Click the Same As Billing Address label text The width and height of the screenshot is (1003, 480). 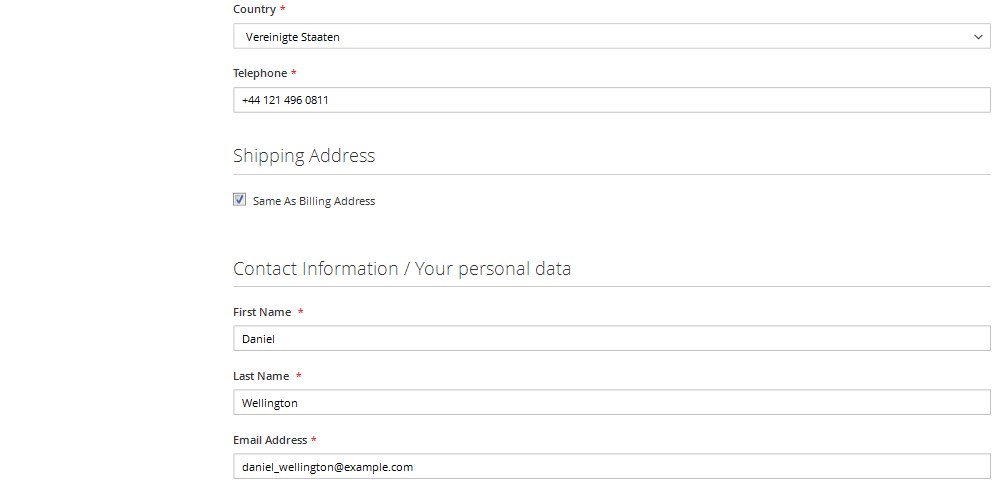[x=314, y=201]
